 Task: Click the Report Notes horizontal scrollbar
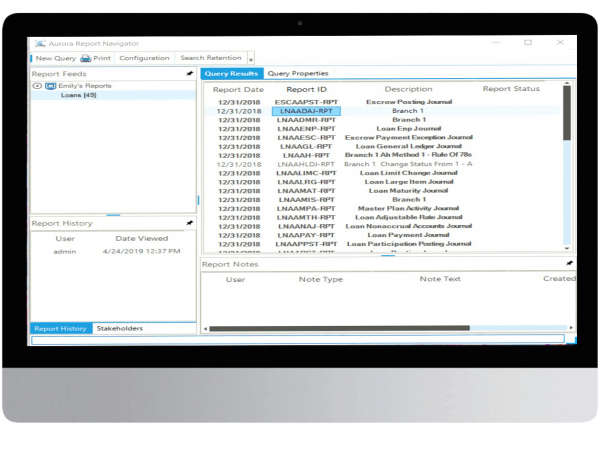click(380, 327)
